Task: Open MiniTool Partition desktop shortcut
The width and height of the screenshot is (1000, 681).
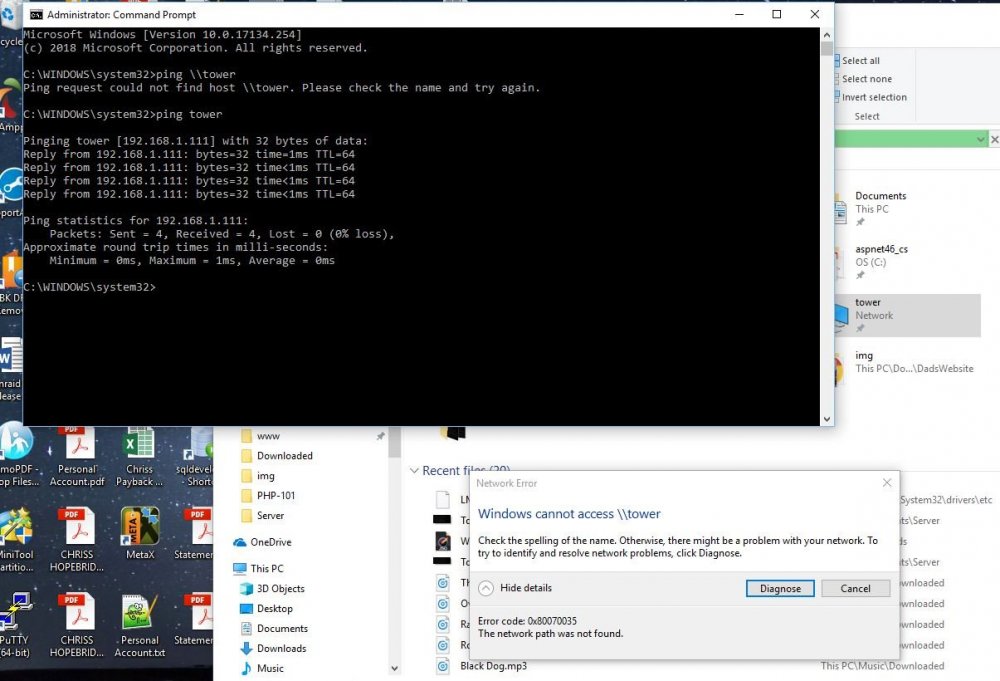Action: pyautogui.click(x=16, y=539)
